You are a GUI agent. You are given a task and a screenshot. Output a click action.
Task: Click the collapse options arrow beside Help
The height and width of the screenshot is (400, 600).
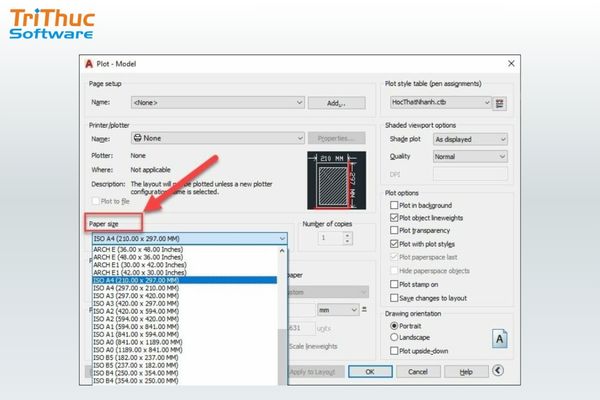click(x=497, y=371)
